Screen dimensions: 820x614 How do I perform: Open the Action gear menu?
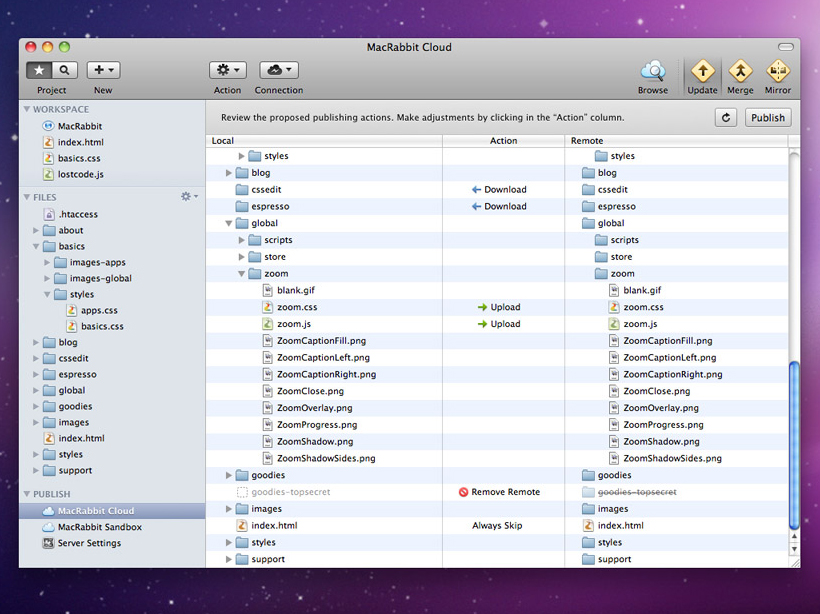[227, 70]
